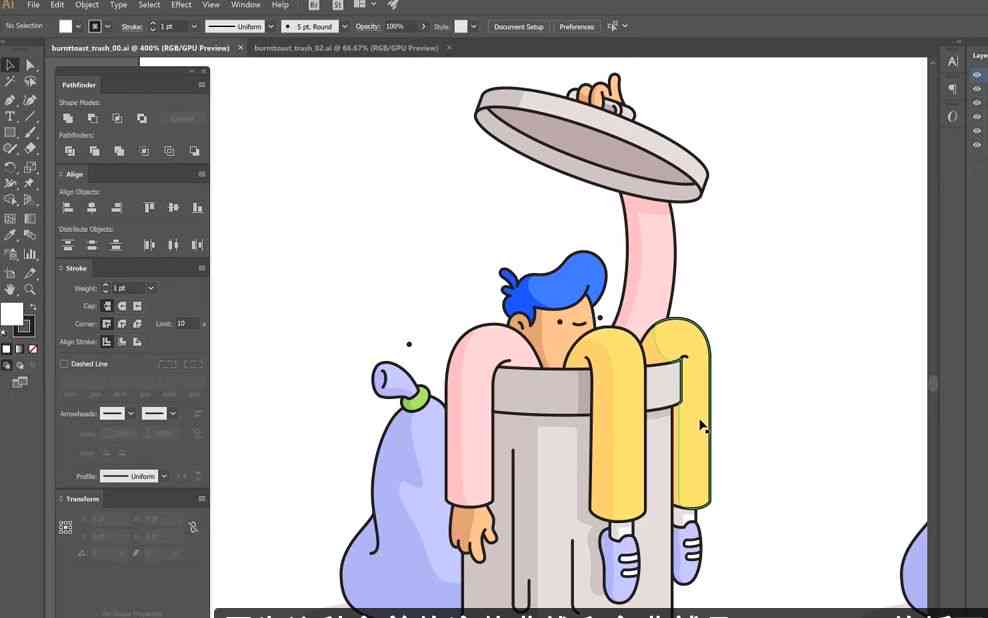Open the 5 pt. Round brush dropdown
The image size is (988, 618).
pyautogui.click(x=344, y=26)
